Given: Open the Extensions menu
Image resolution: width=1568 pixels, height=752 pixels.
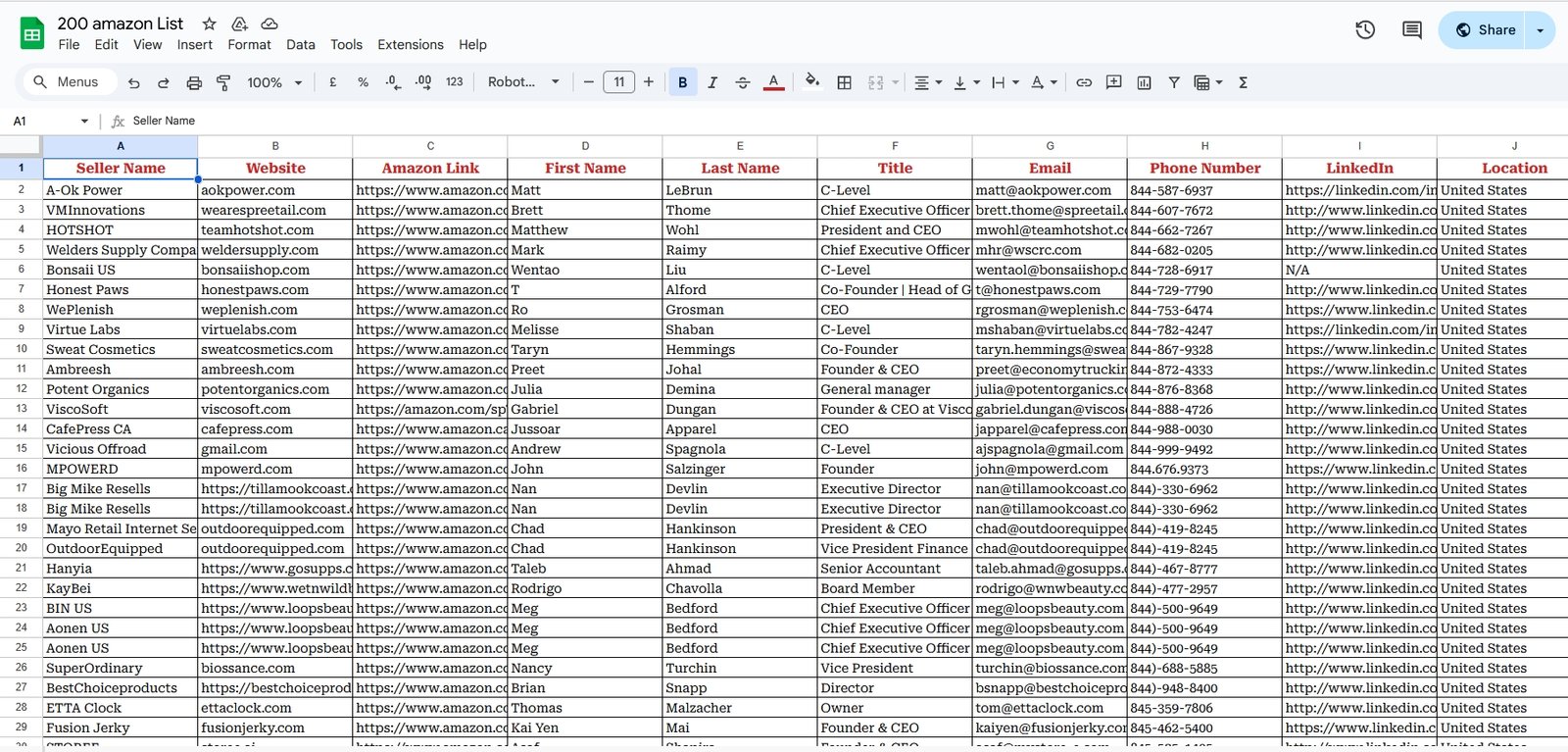Looking at the screenshot, I should click(411, 45).
